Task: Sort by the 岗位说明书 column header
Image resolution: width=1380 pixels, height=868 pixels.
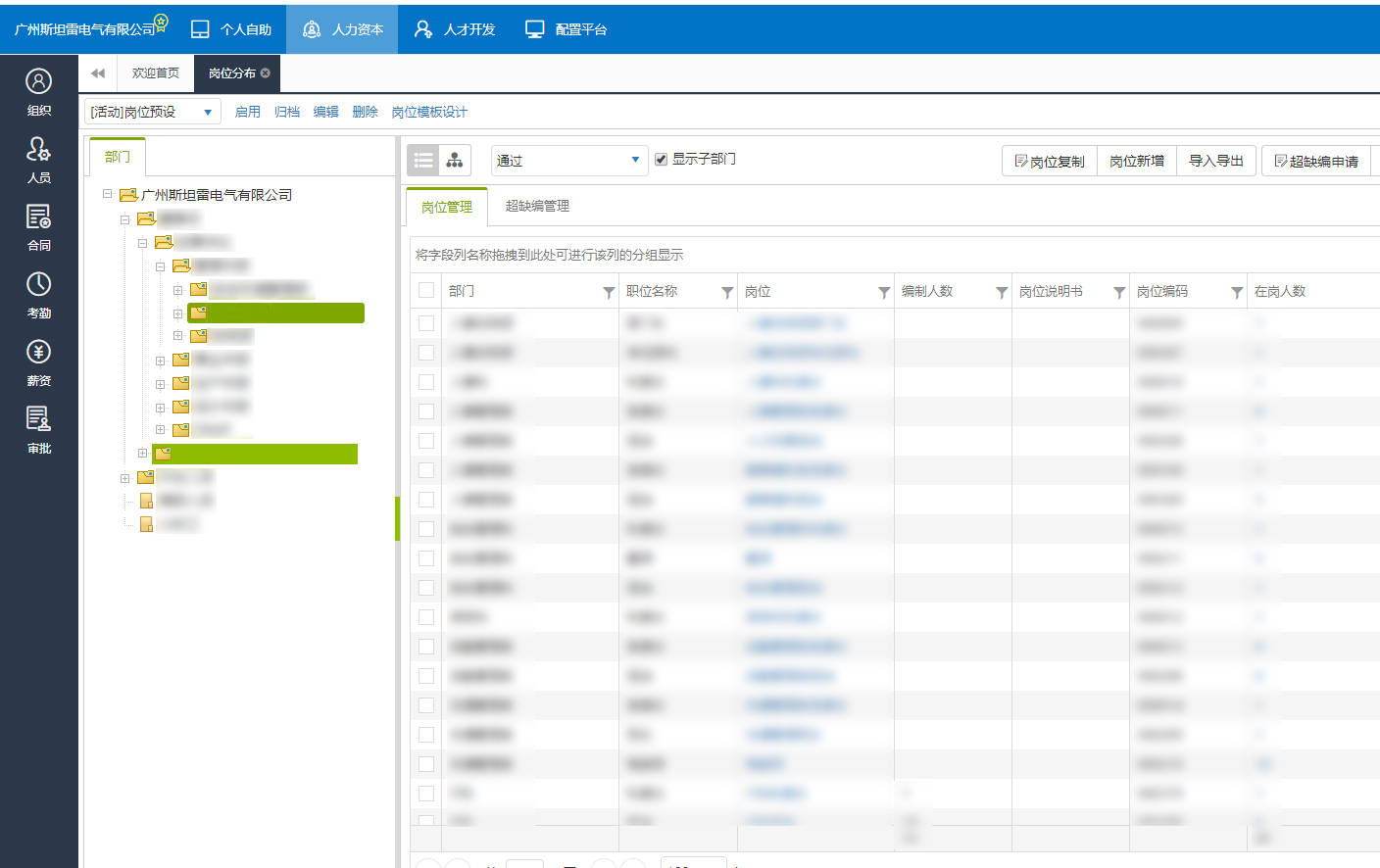Action: click(x=1051, y=291)
